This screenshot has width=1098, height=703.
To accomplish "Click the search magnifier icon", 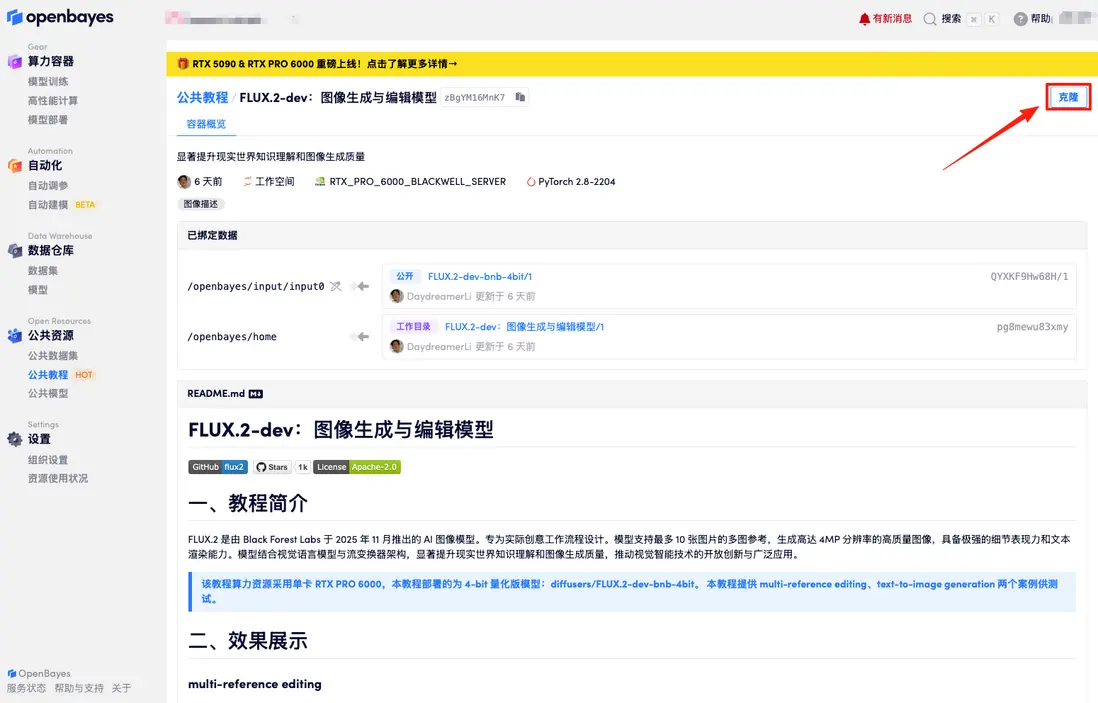I will (x=929, y=19).
